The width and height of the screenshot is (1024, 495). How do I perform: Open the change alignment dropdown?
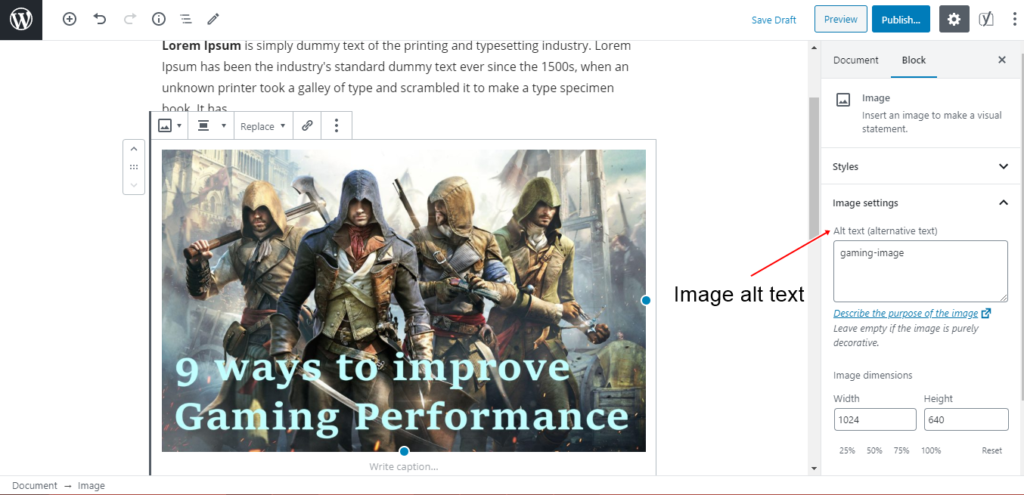coord(211,126)
